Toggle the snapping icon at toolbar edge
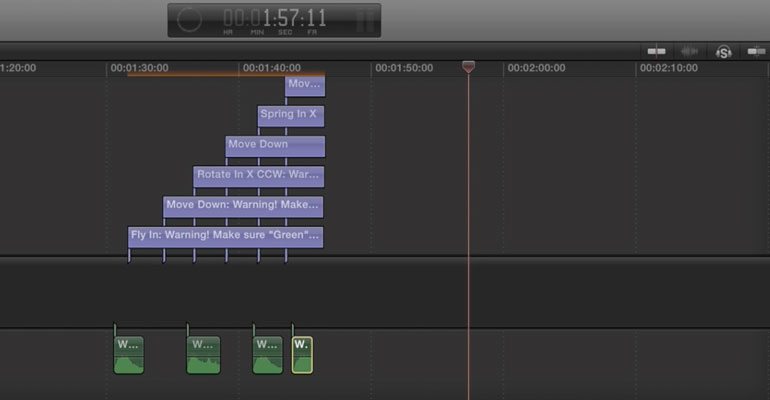This screenshot has height=400, width=770. tap(756, 51)
